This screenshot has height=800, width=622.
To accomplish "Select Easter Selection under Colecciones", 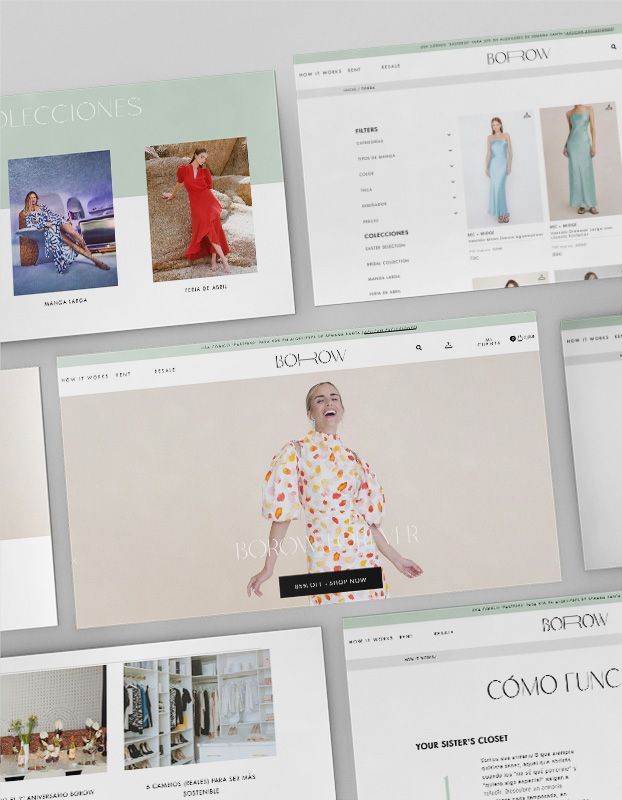I will (x=385, y=247).
